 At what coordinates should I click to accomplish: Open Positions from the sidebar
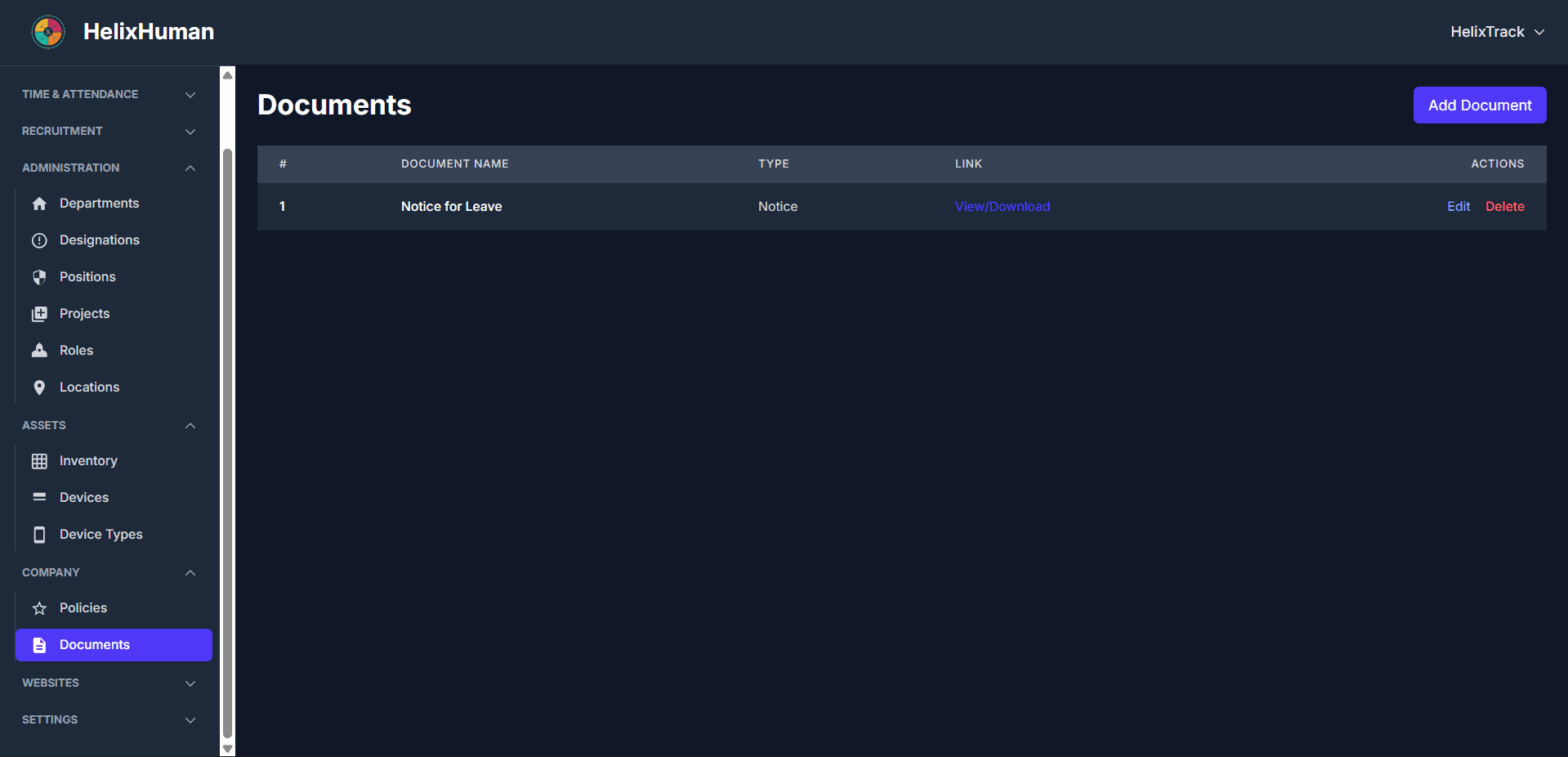point(114,277)
